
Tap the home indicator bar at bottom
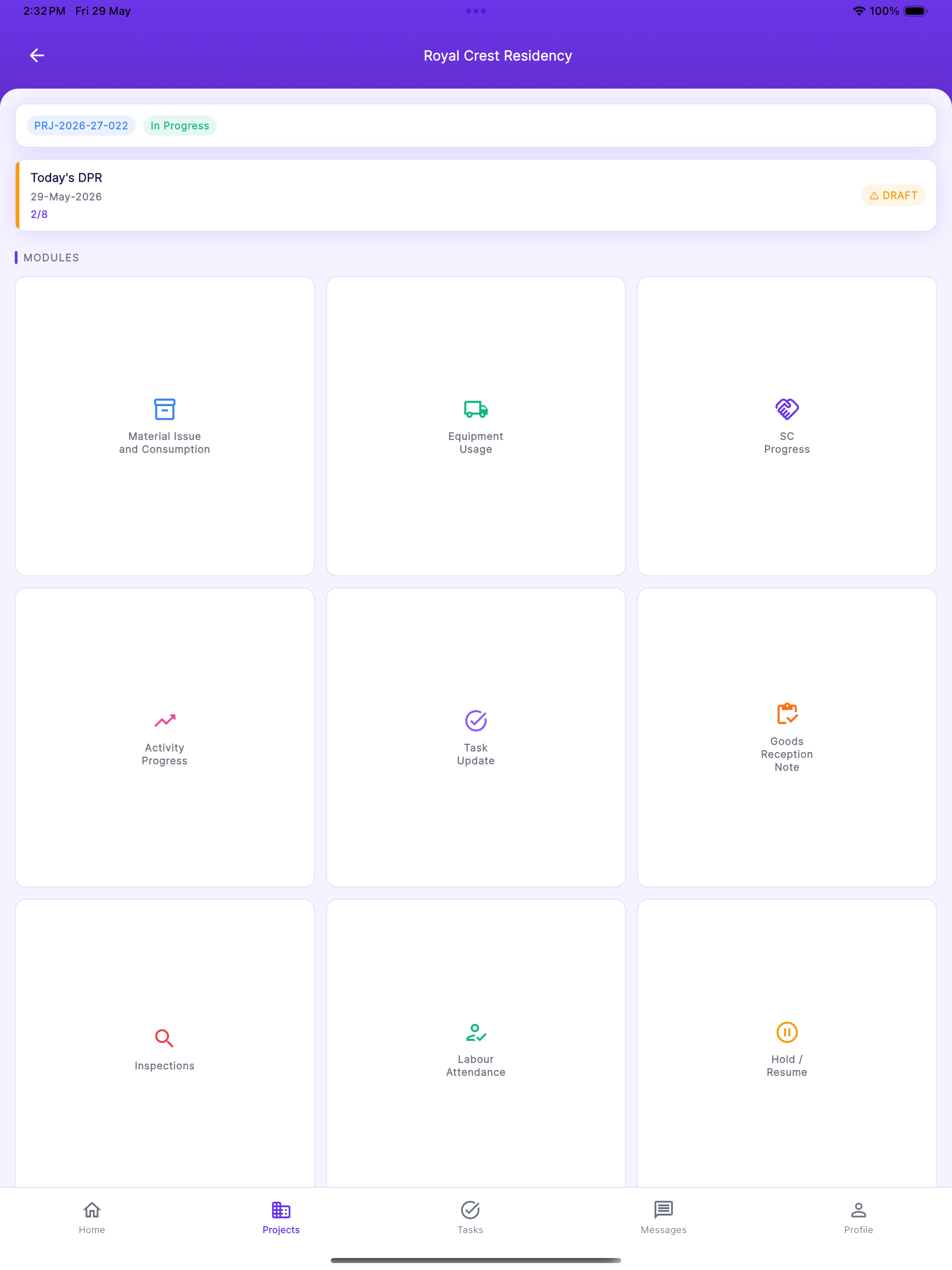476,1260
